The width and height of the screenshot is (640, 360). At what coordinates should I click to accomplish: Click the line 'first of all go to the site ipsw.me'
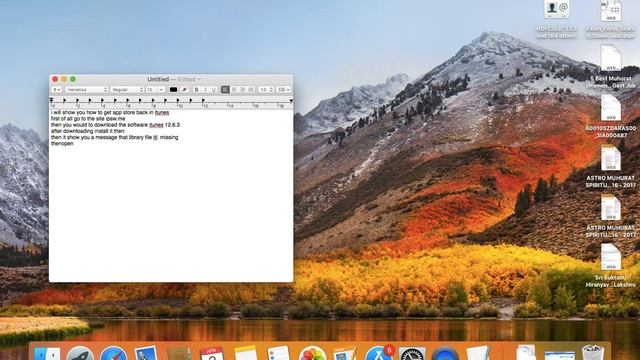[88, 118]
